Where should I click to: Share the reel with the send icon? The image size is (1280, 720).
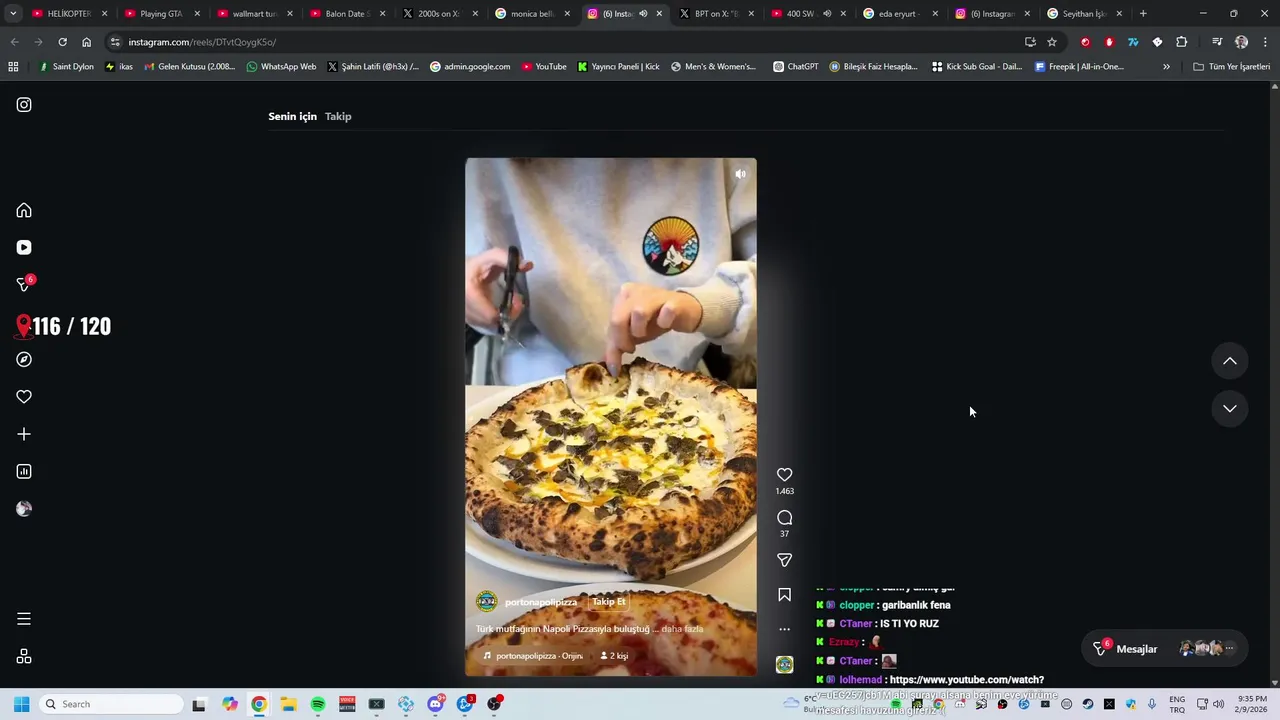(x=785, y=560)
